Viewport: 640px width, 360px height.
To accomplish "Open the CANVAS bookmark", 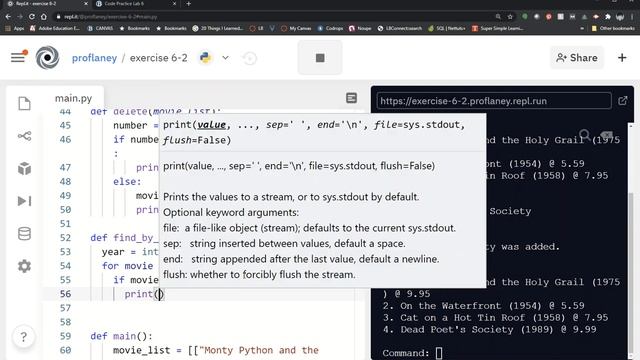I will pyautogui.click(x=100, y=28).
